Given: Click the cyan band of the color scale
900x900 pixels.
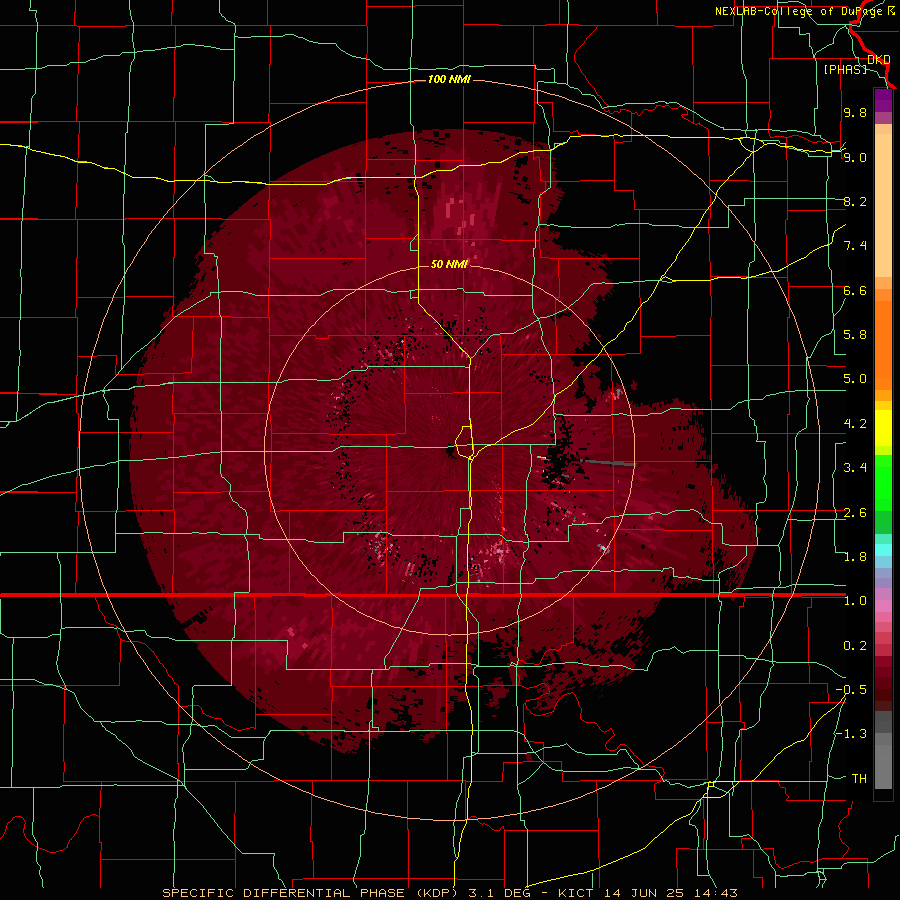Looking at the screenshot, I should 883,549.
